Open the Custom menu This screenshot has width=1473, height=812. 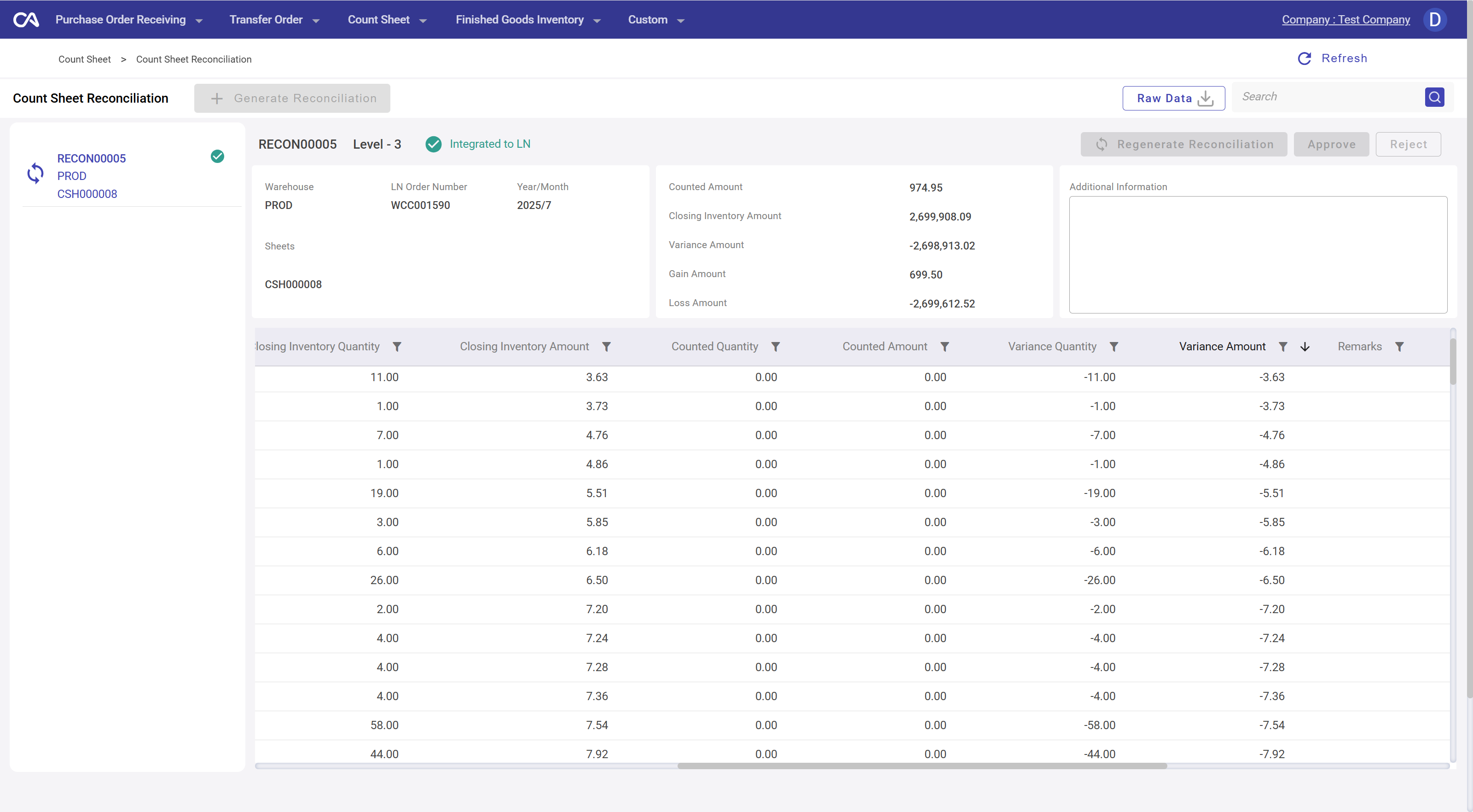pos(648,19)
